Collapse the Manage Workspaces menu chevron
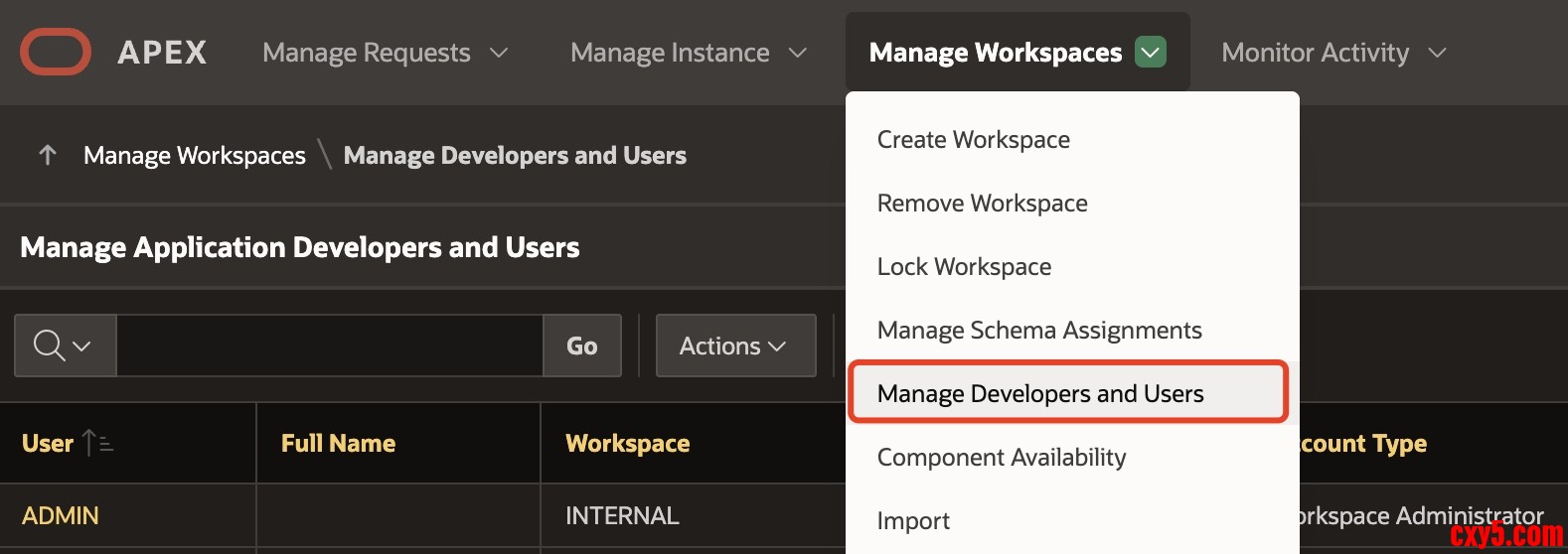The width and height of the screenshot is (1568, 554). point(1150,52)
